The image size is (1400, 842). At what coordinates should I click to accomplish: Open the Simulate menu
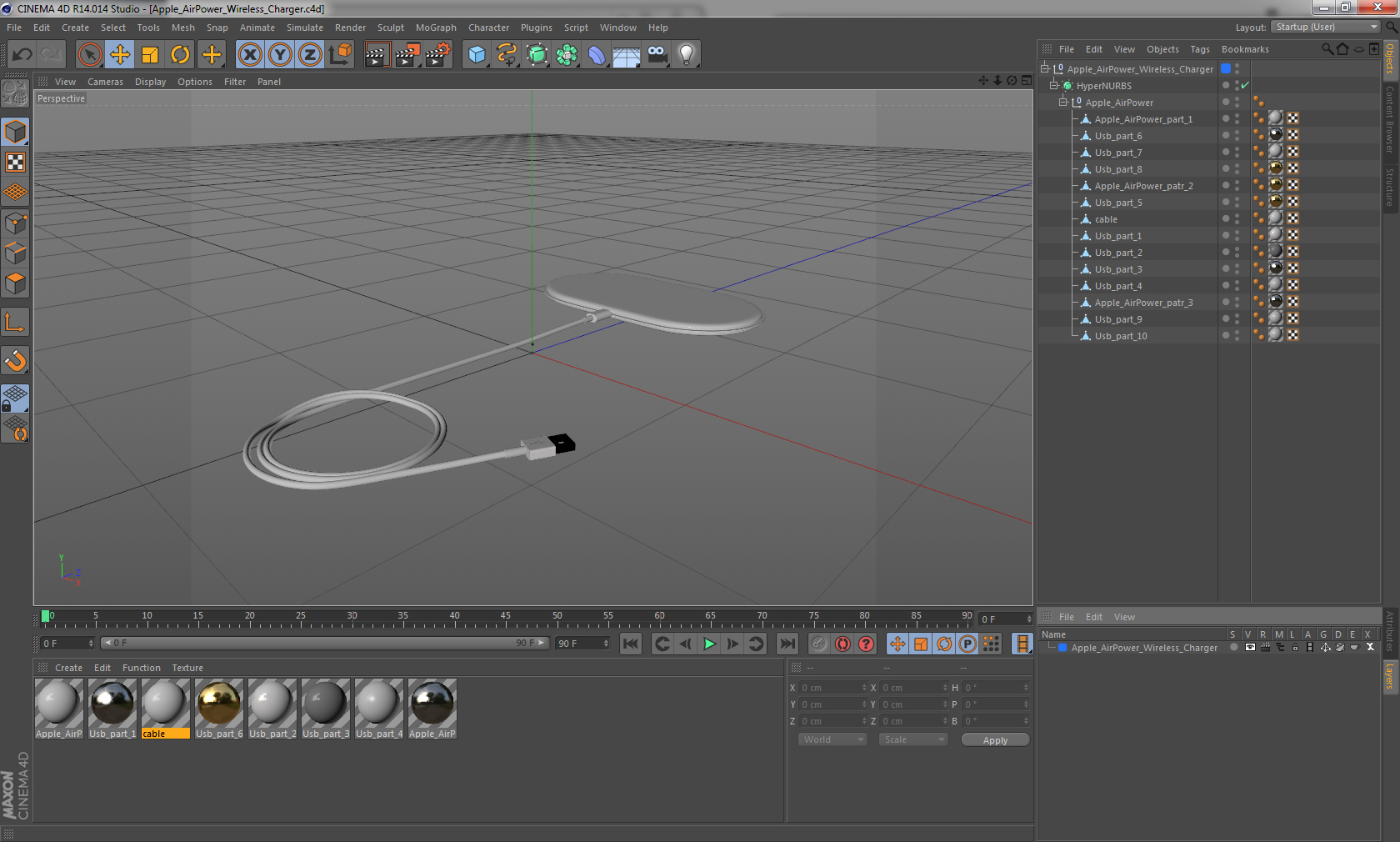pos(304,28)
